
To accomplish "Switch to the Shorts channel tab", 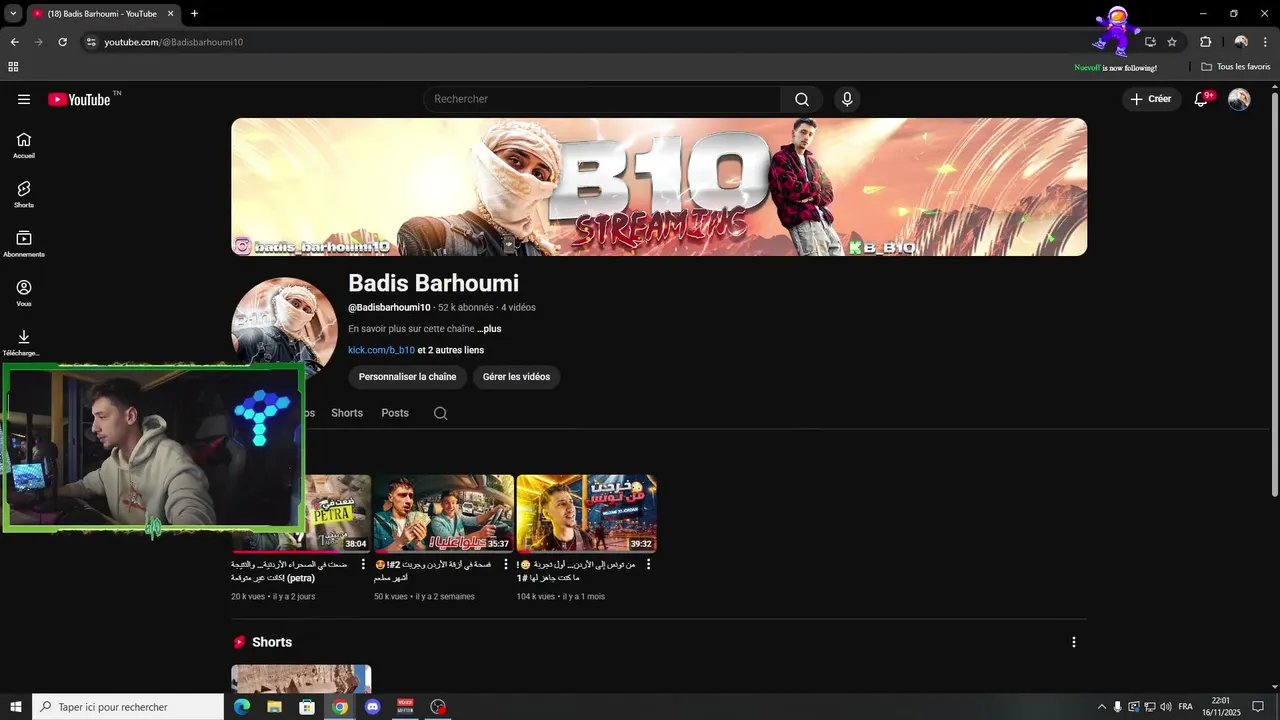I will point(347,413).
